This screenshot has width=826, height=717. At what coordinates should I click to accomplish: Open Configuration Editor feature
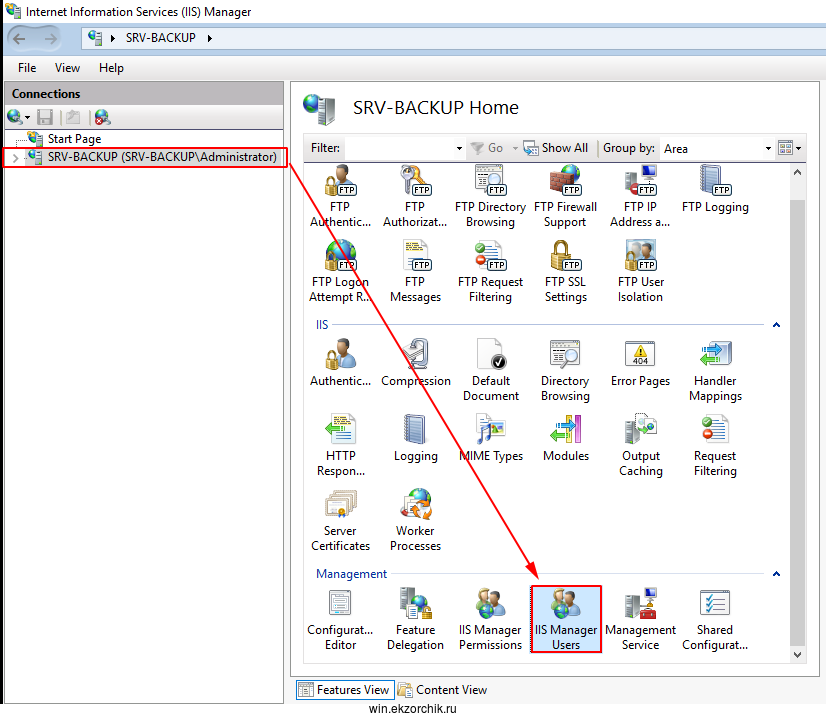(x=340, y=620)
